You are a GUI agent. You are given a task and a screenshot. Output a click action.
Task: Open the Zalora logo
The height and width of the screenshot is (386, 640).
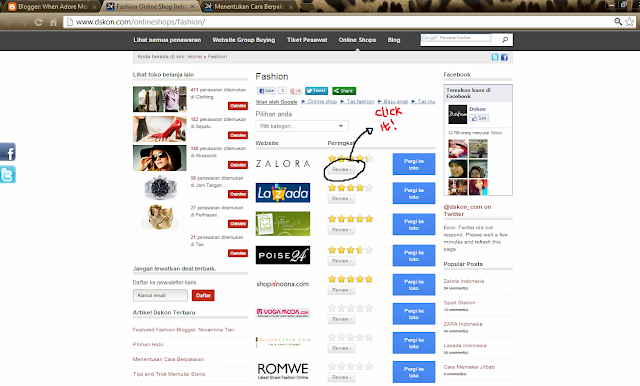(283, 164)
